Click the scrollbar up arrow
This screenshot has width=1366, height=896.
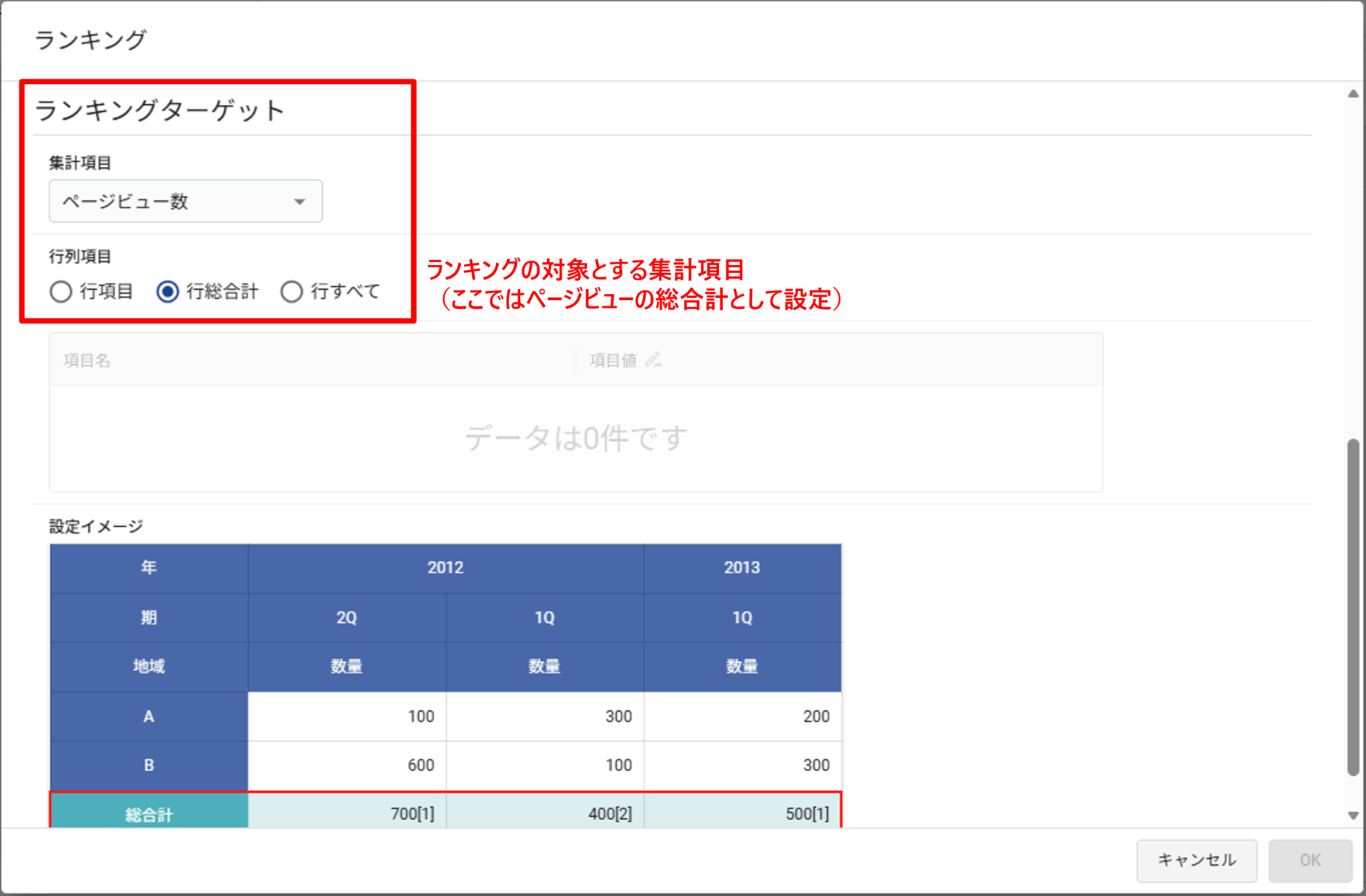[x=1353, y=94]
